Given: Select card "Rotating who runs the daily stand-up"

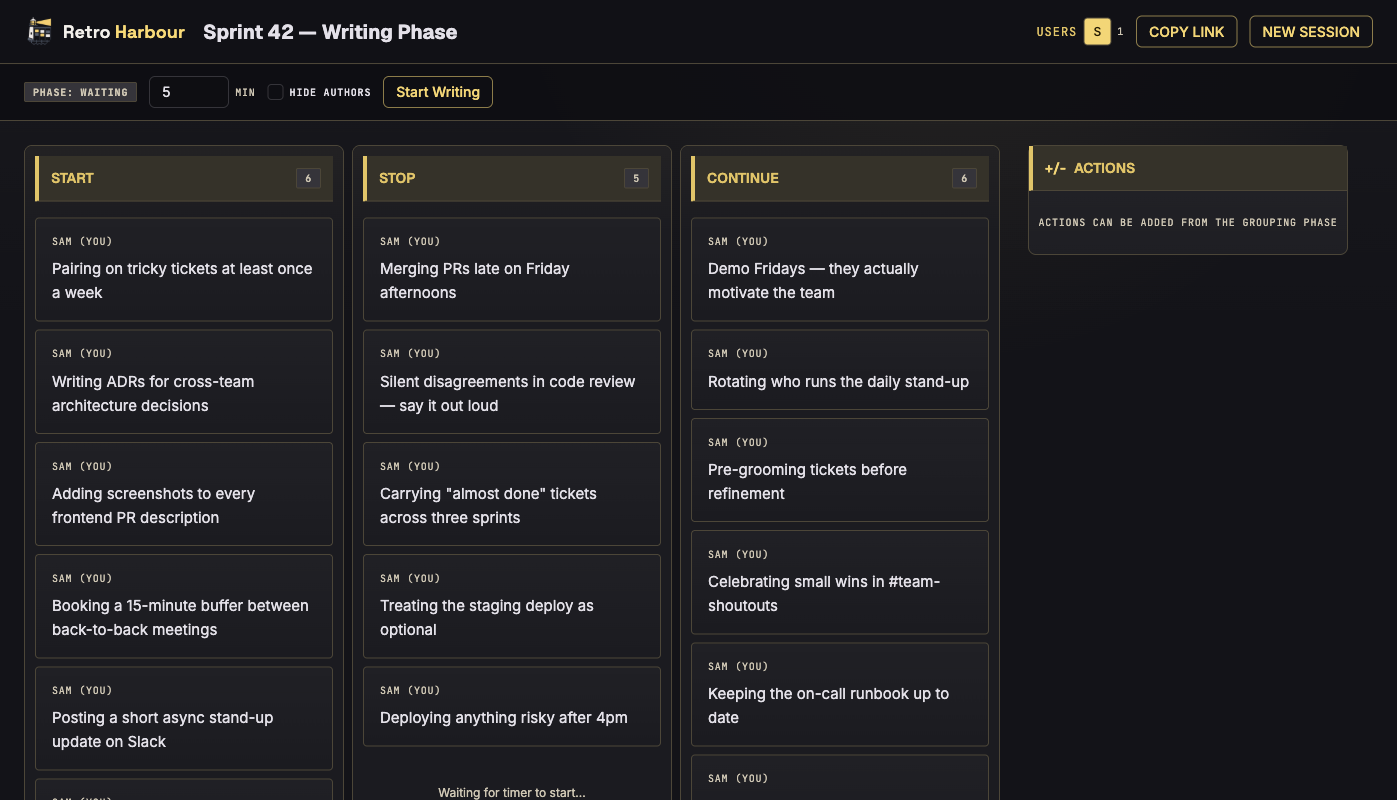Looking at the screenshot, I should click(840, 370).
